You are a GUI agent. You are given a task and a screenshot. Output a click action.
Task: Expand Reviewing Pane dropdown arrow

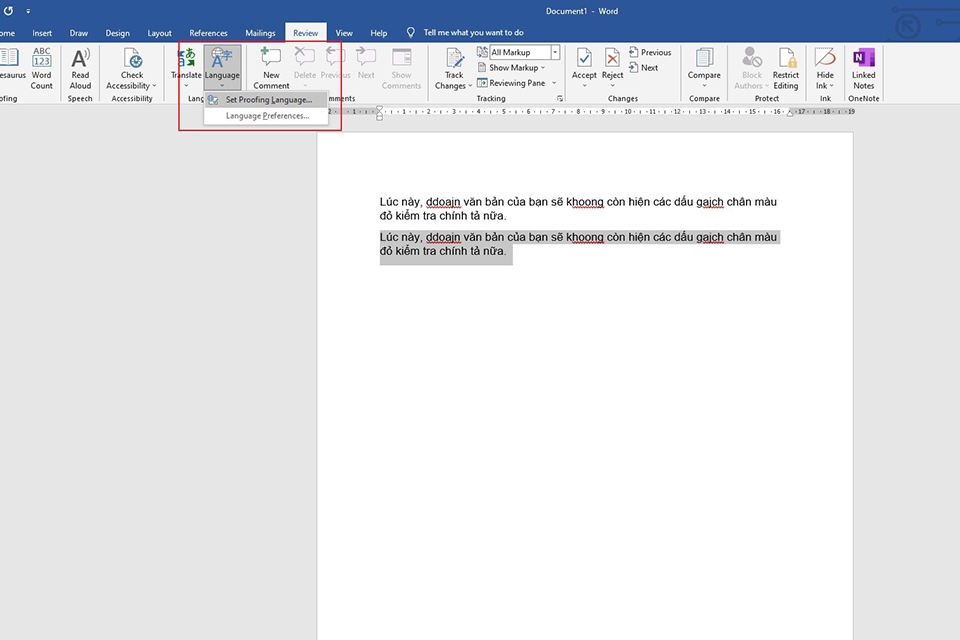click(552, 84)
